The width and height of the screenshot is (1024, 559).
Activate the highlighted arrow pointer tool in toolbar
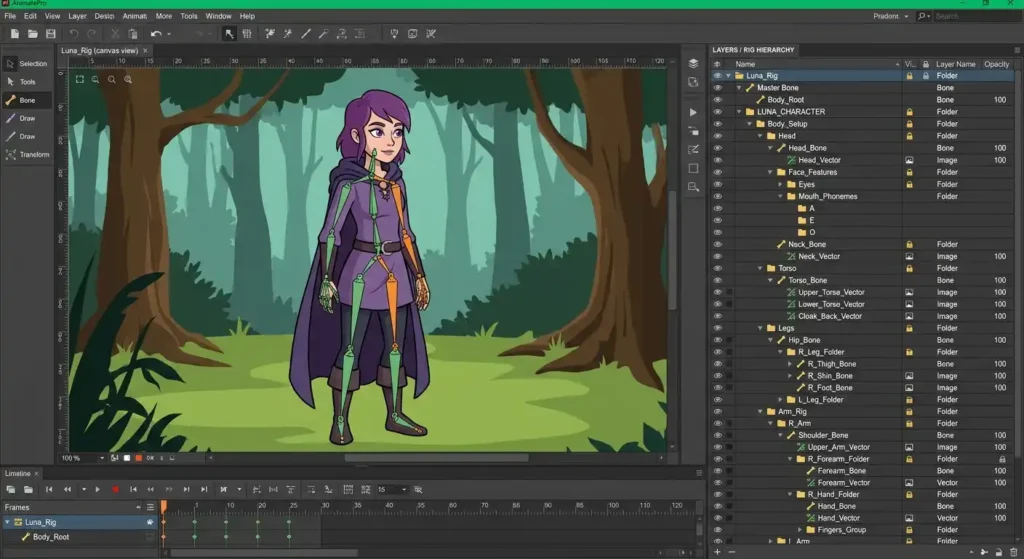point(229,34)
